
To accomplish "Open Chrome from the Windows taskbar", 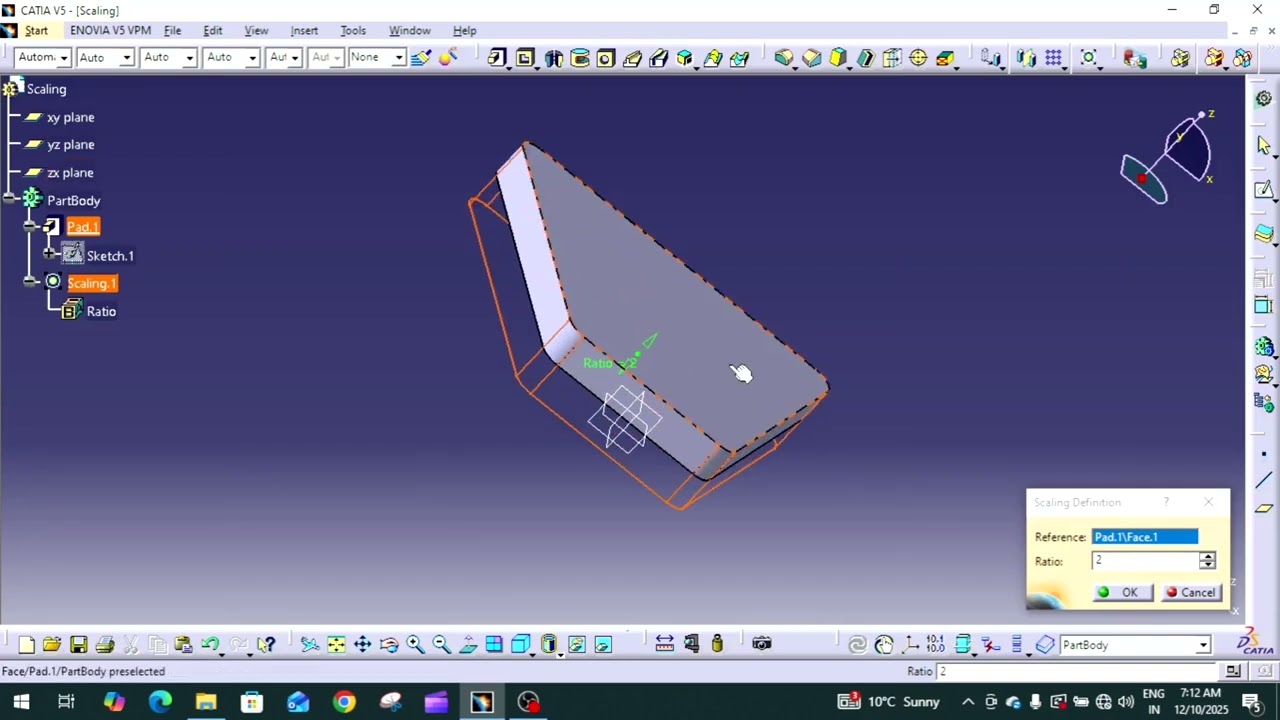I will (344, 702).
